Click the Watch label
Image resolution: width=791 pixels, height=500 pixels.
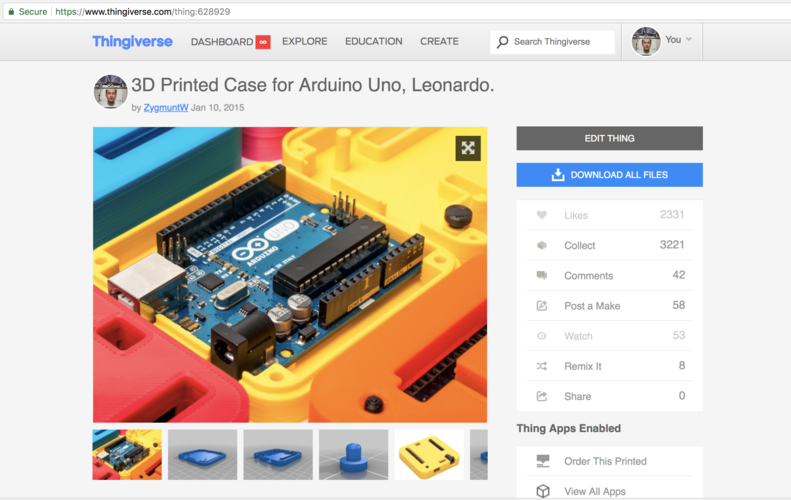(x=578, y=337)
